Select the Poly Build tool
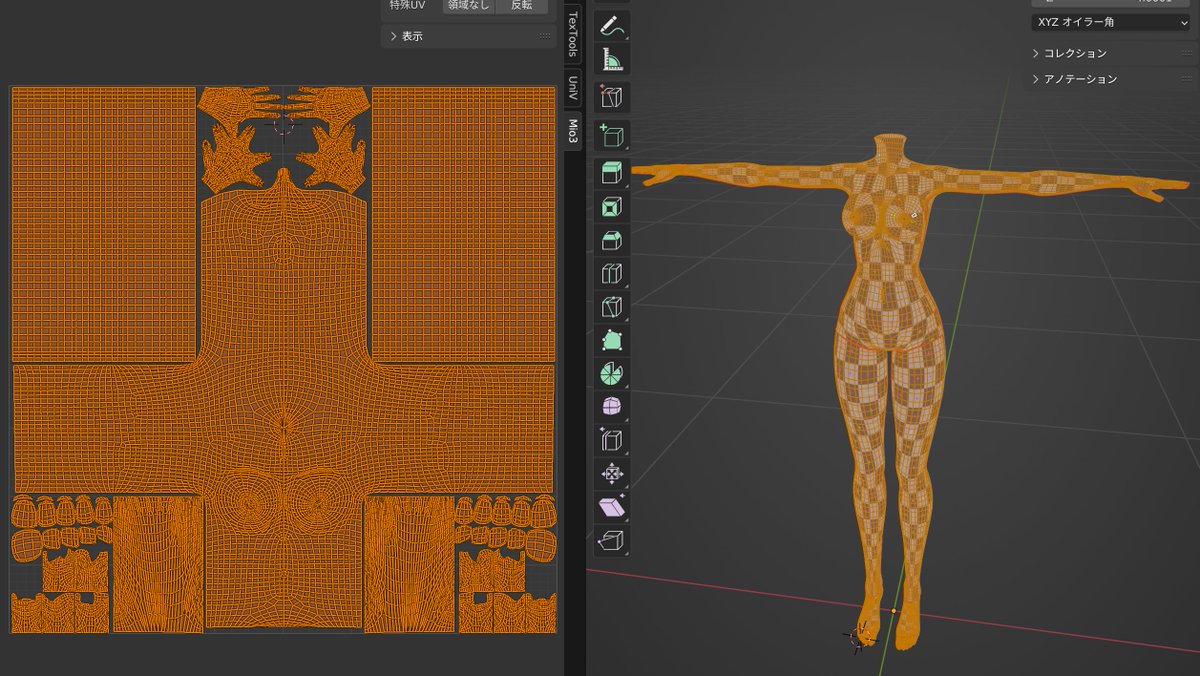The image size is (1200, 676). click(612, 341)
